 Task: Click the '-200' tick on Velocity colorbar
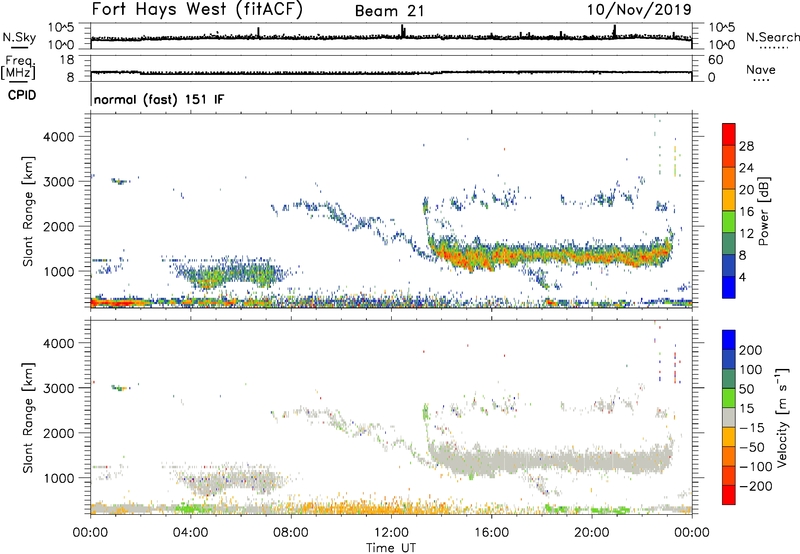756,486
